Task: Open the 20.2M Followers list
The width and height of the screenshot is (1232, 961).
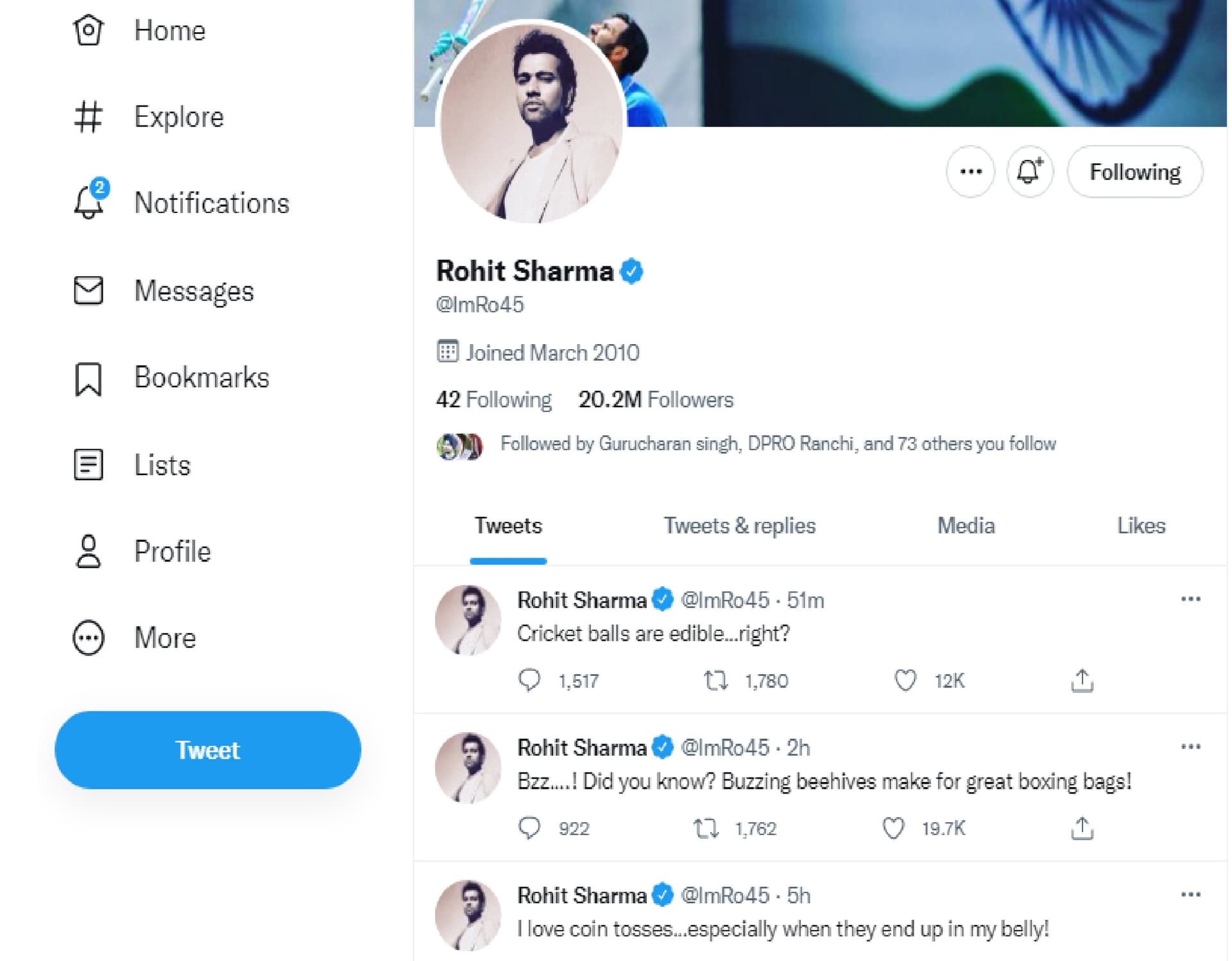Action: pyautogui.click(x=655, y=400)
